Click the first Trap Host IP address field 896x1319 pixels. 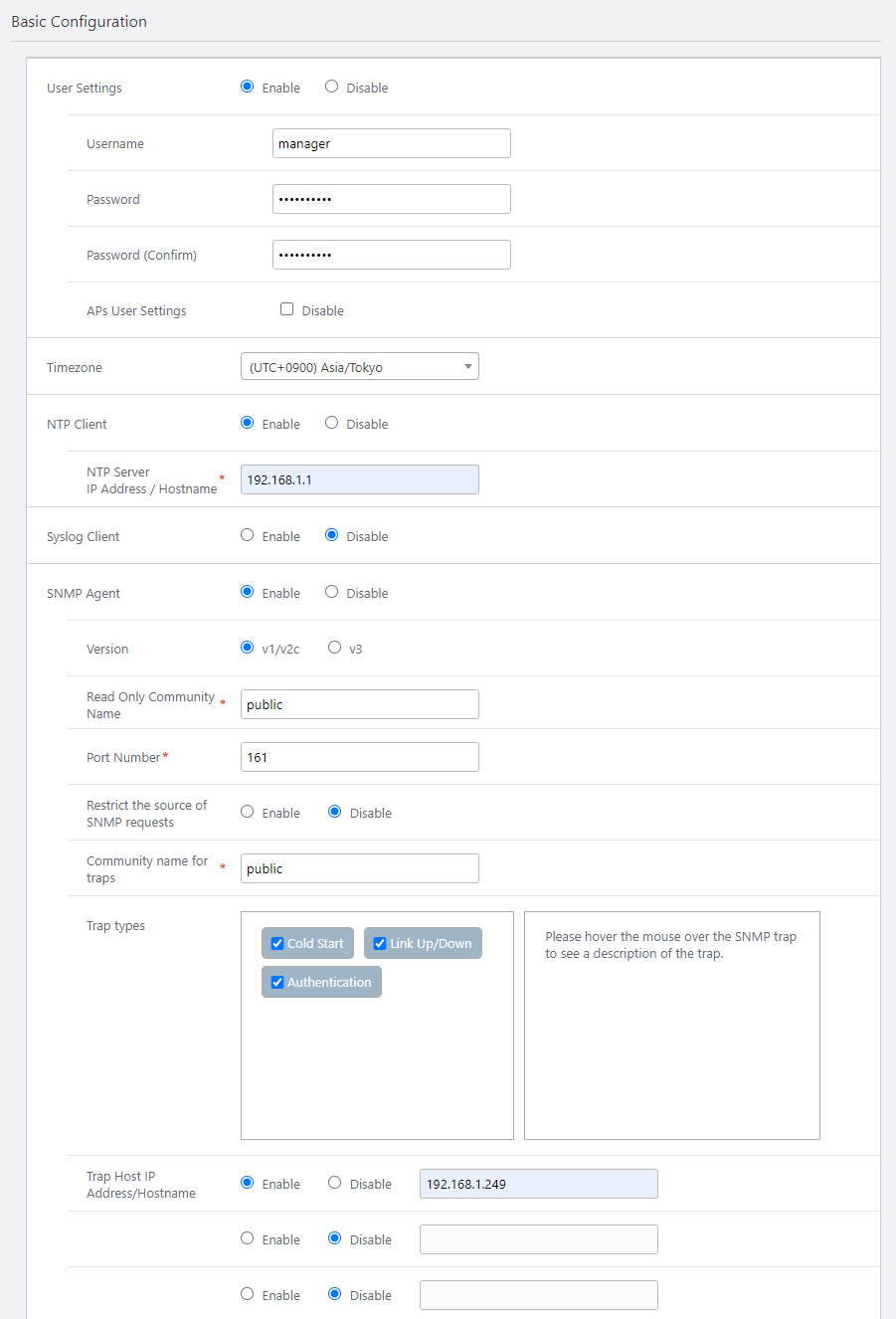(x=538, y=1184)
